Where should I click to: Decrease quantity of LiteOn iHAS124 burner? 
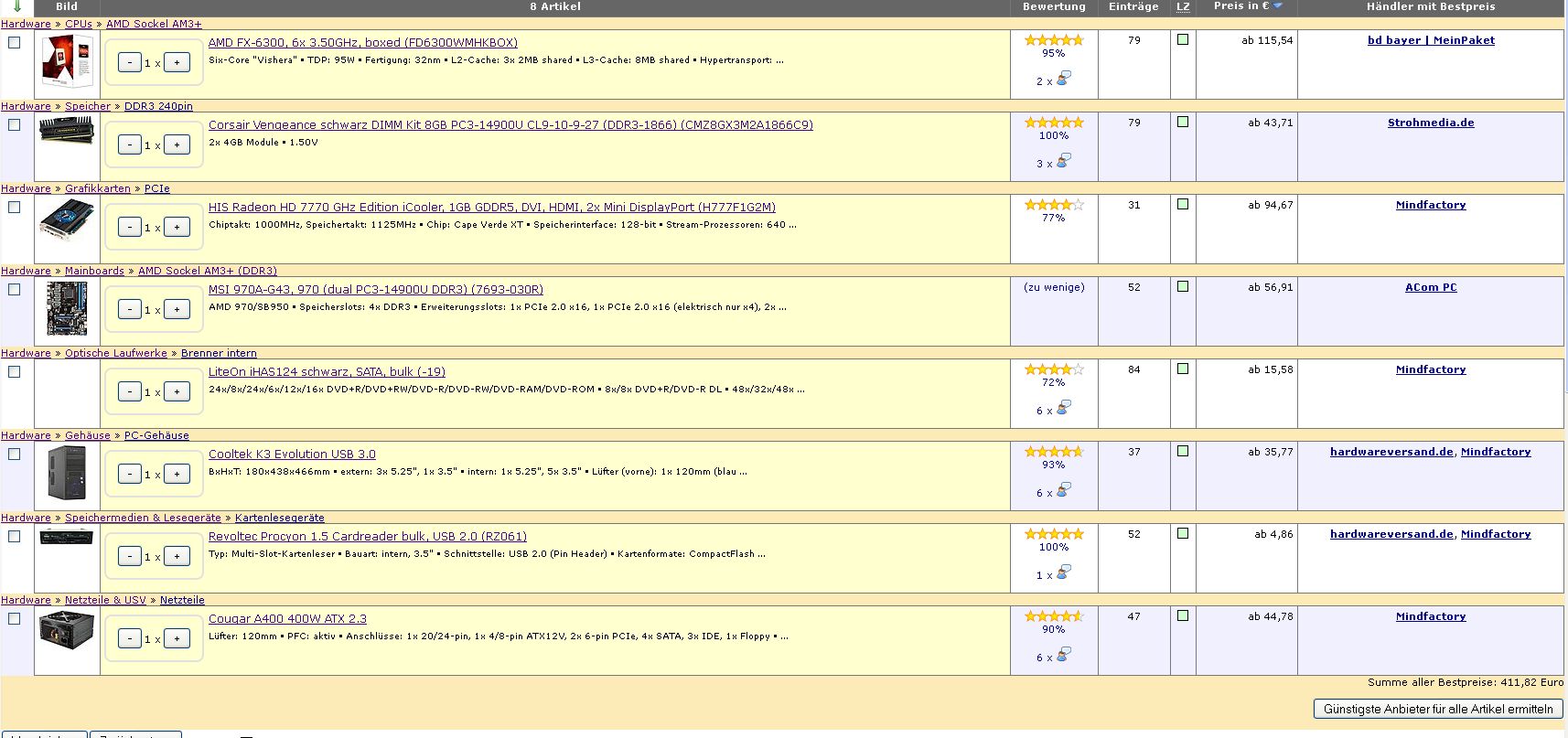point(130,391)
